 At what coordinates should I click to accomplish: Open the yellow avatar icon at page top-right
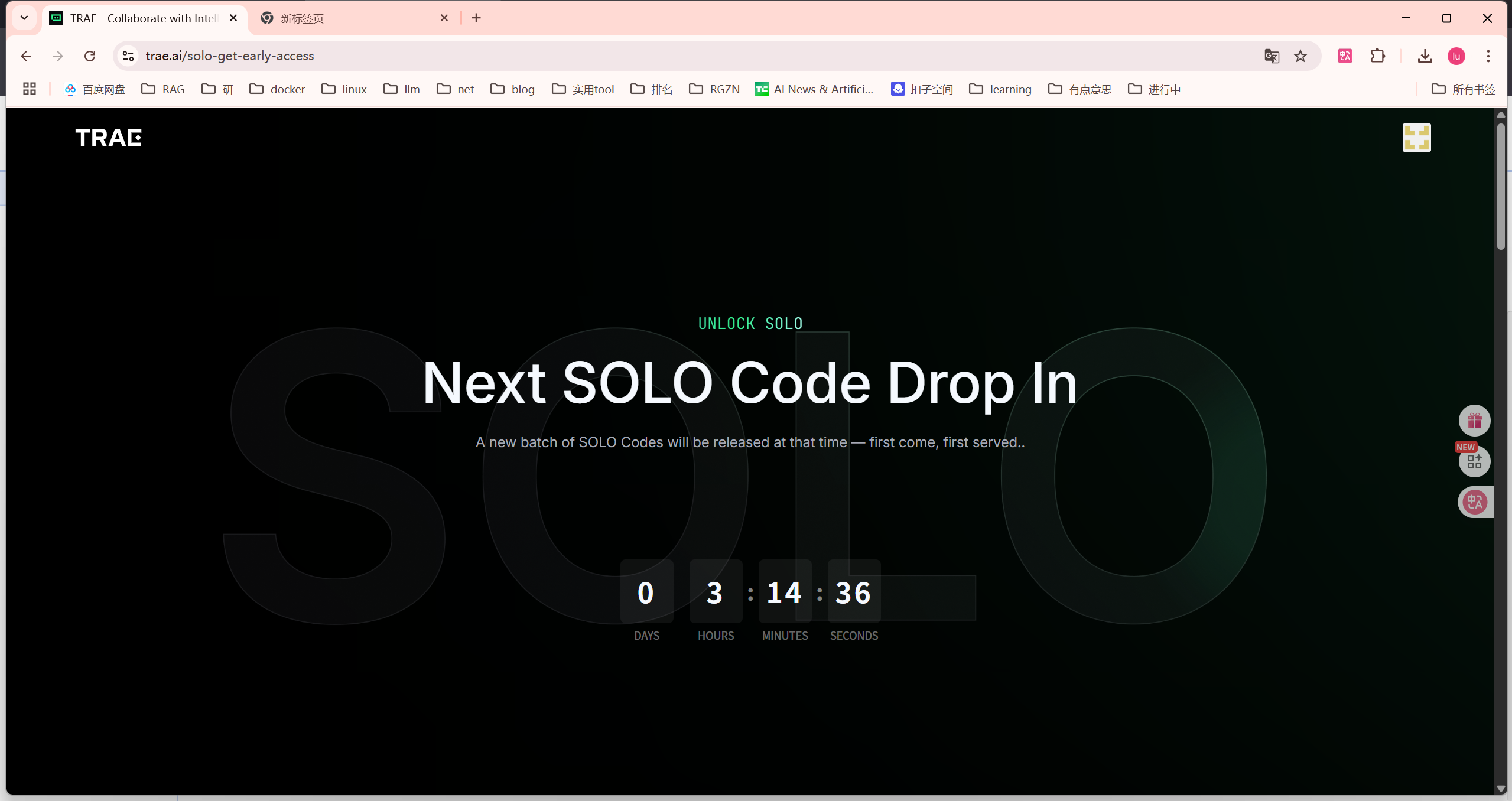(1416, 138)
